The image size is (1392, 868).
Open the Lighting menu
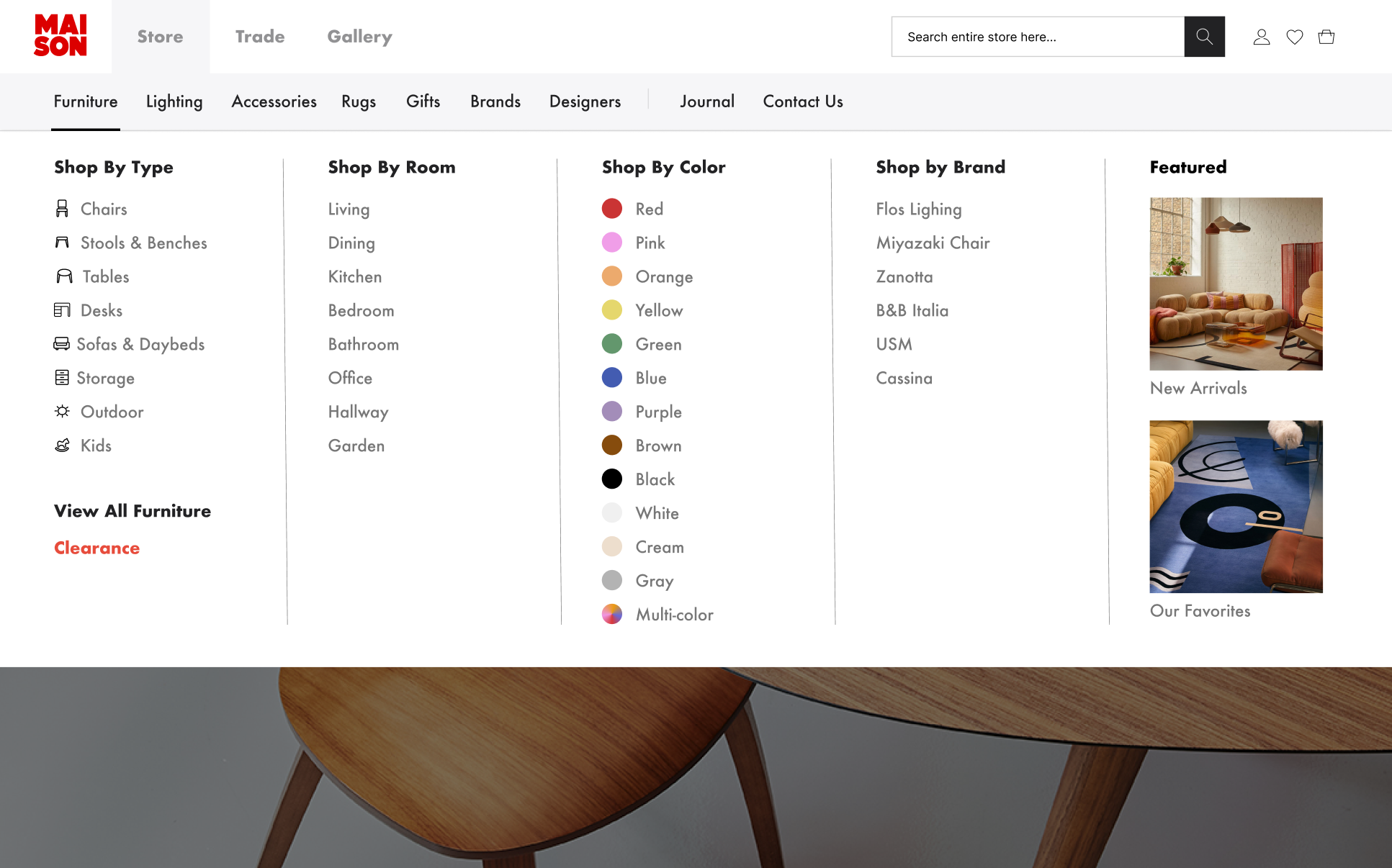point(174,101)
